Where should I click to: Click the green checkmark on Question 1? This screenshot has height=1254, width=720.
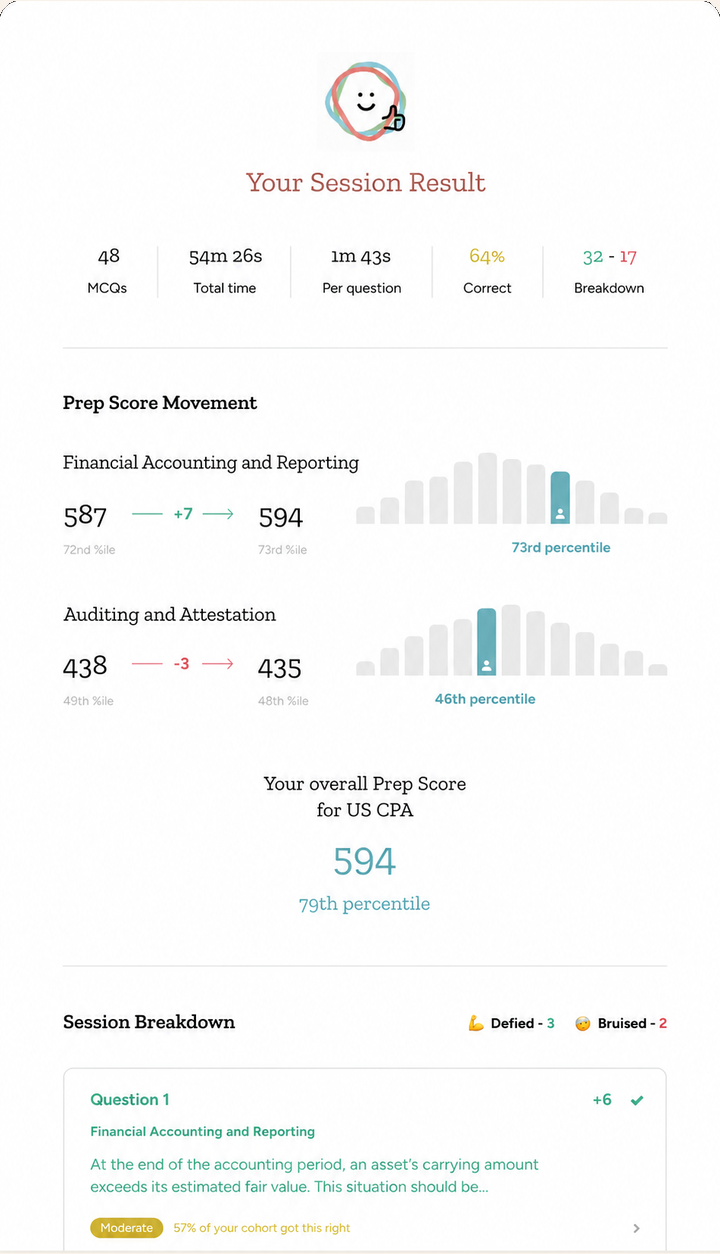point(637,1100)
